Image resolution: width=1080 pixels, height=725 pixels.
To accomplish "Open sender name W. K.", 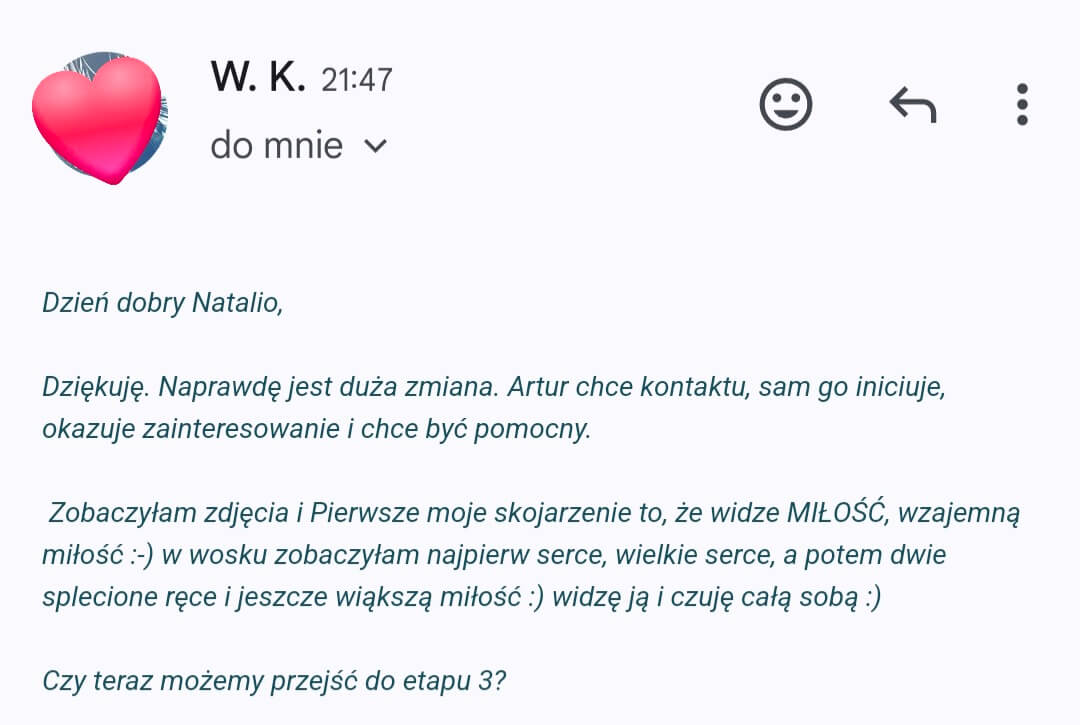I will pos(258,77).
